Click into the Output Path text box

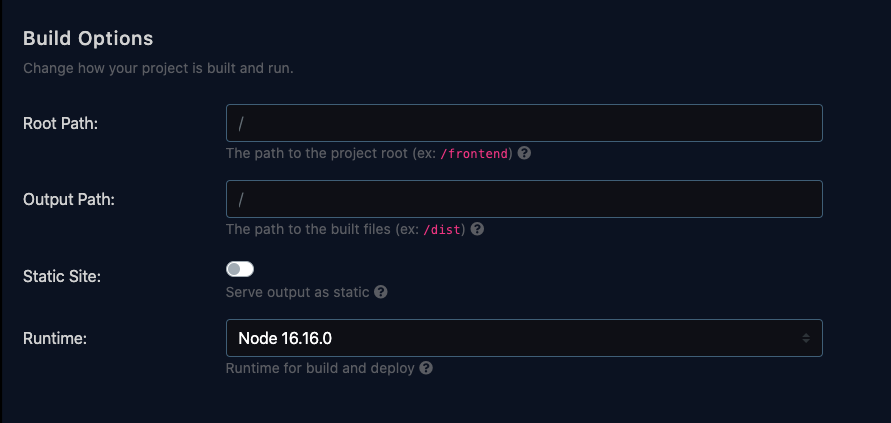coord(523,199)
